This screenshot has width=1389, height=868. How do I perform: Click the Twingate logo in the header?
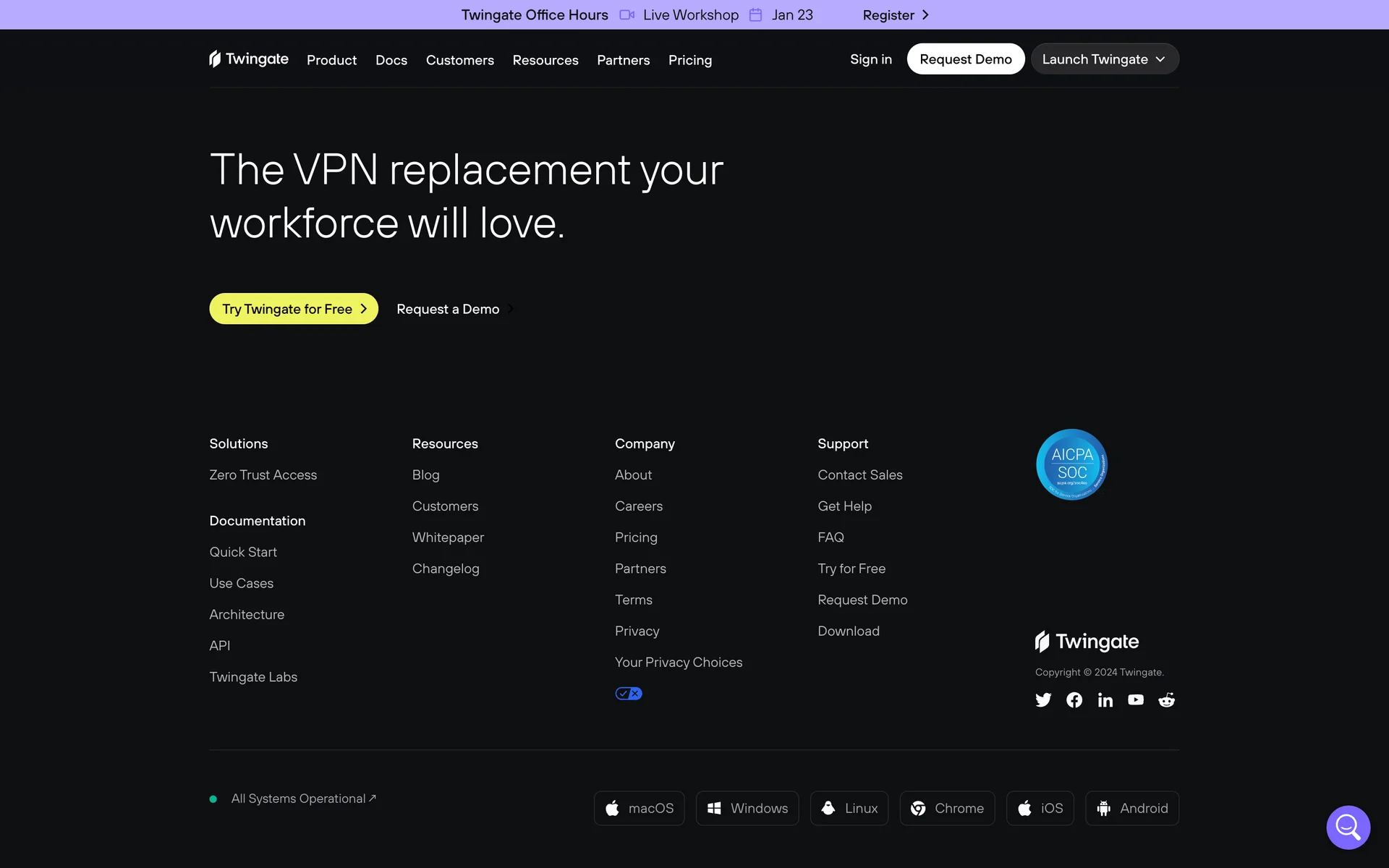(x=249, y=59)
